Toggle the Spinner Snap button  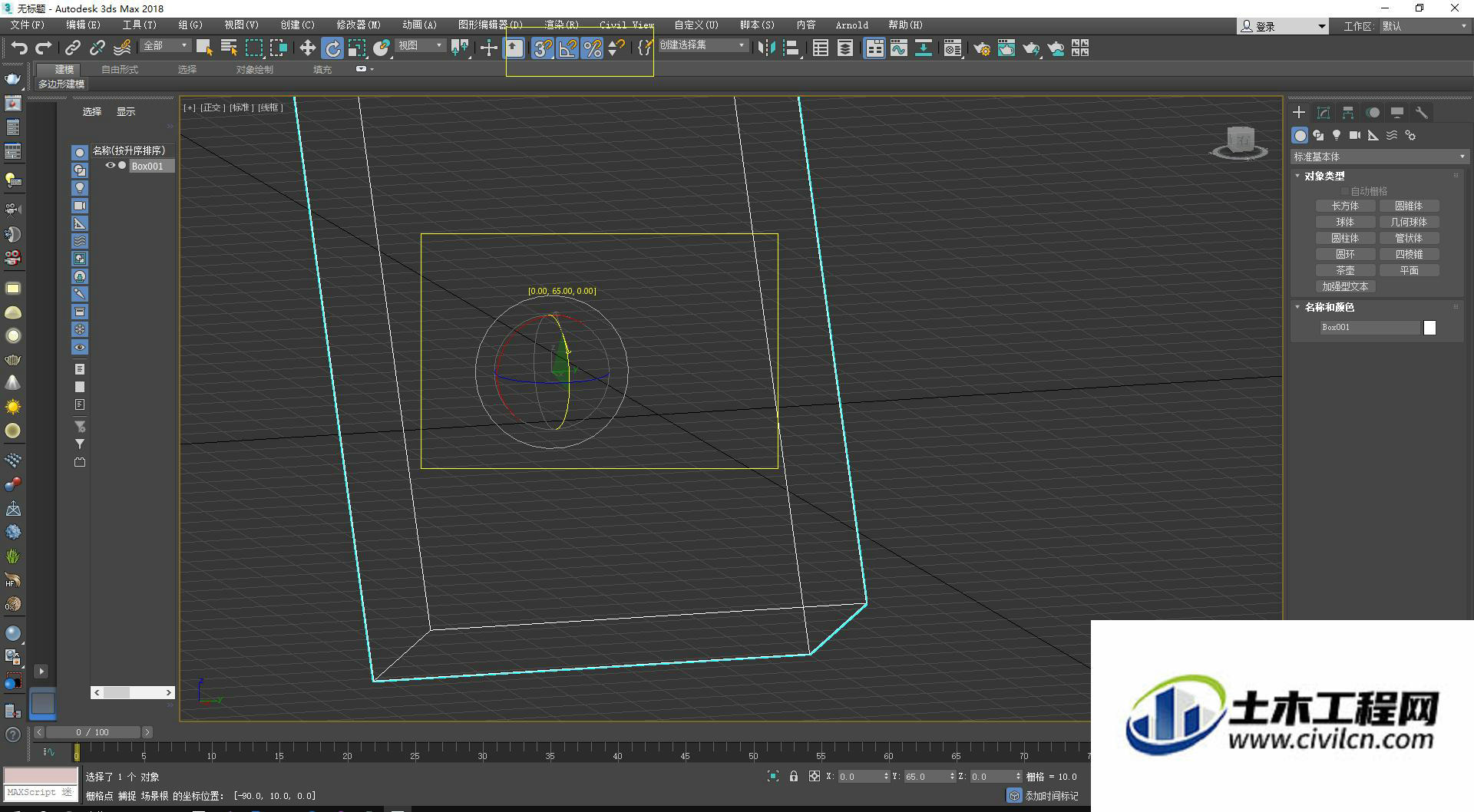(x=616, y=48)
